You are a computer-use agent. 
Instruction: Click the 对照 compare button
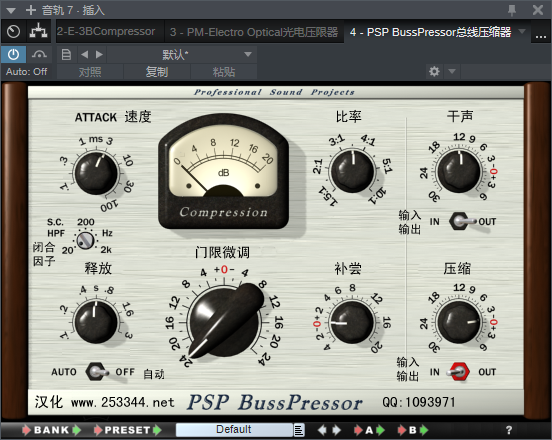click(x=90, y=72)
